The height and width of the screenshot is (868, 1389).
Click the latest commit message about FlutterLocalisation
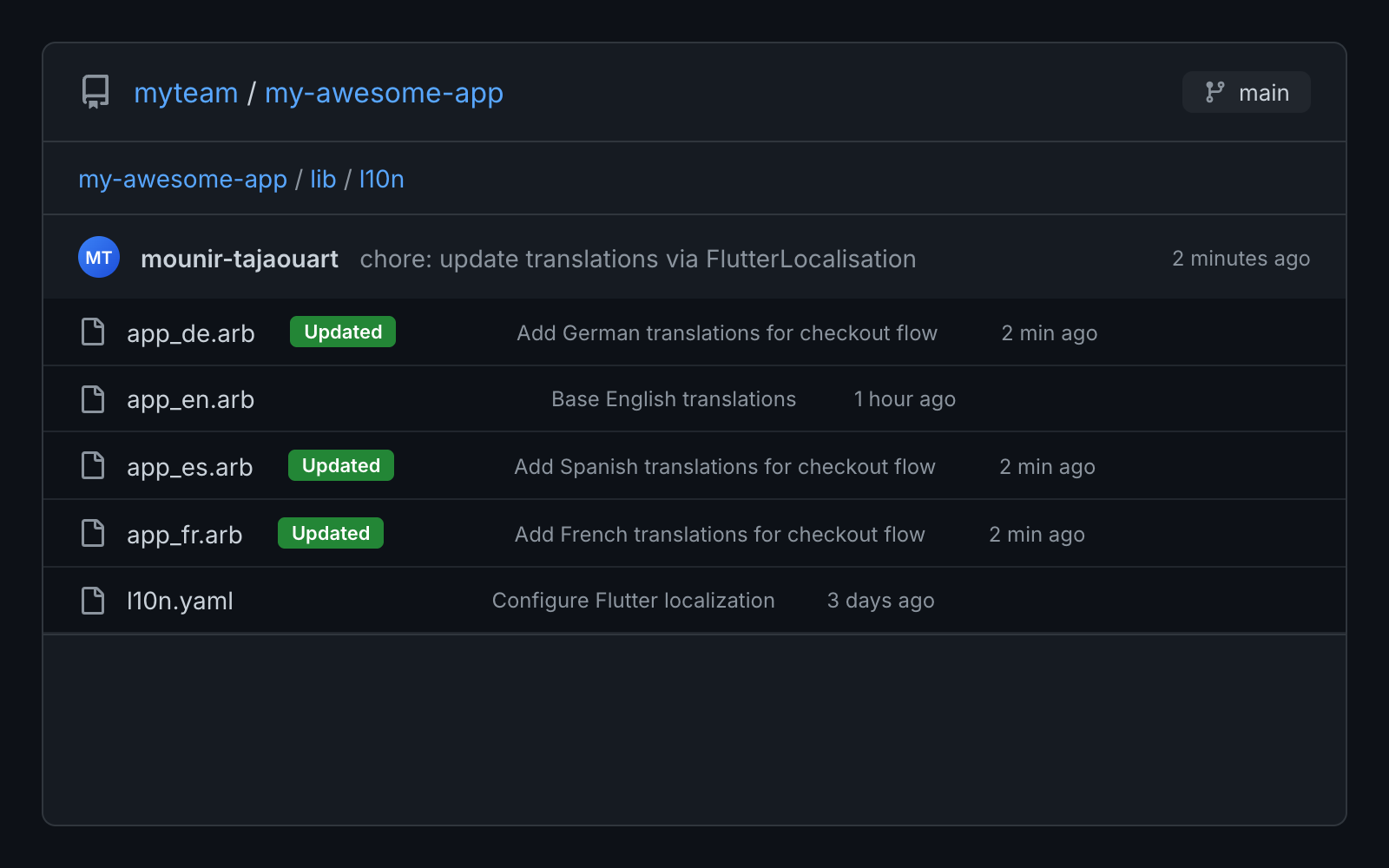[x=638, y=259]
